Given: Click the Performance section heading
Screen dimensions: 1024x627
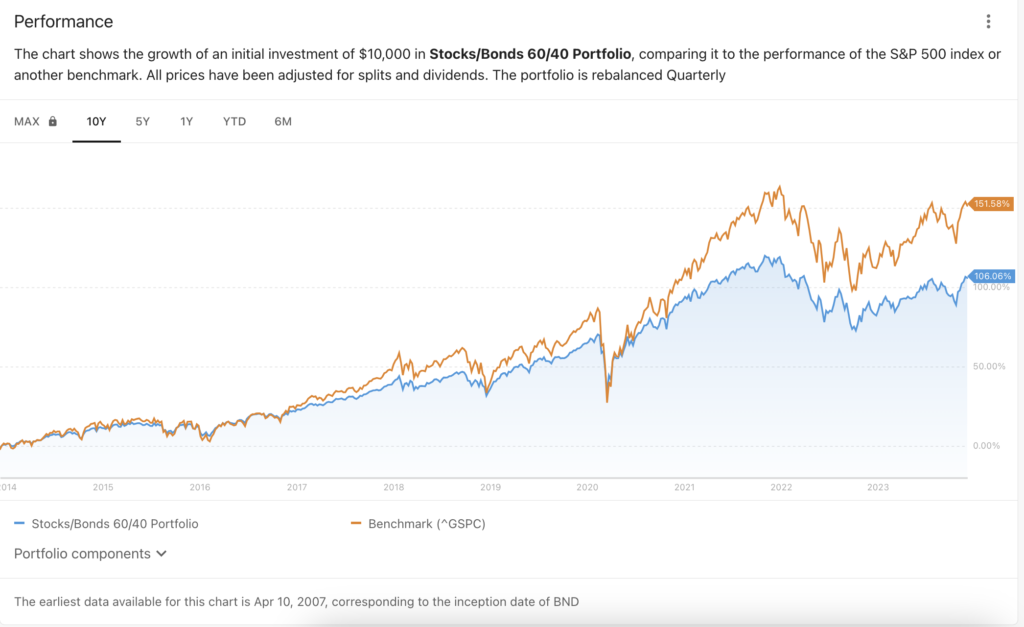Looking at the screenshot, I should click(x=64, y=21).
